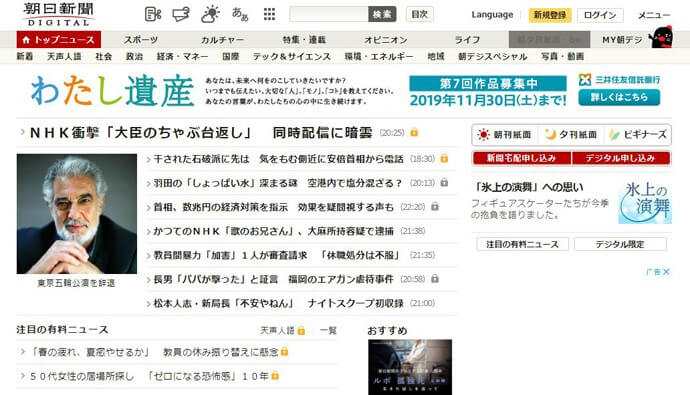Go to スポーツ section
690x395 pixels.
[x=140, y=40]
